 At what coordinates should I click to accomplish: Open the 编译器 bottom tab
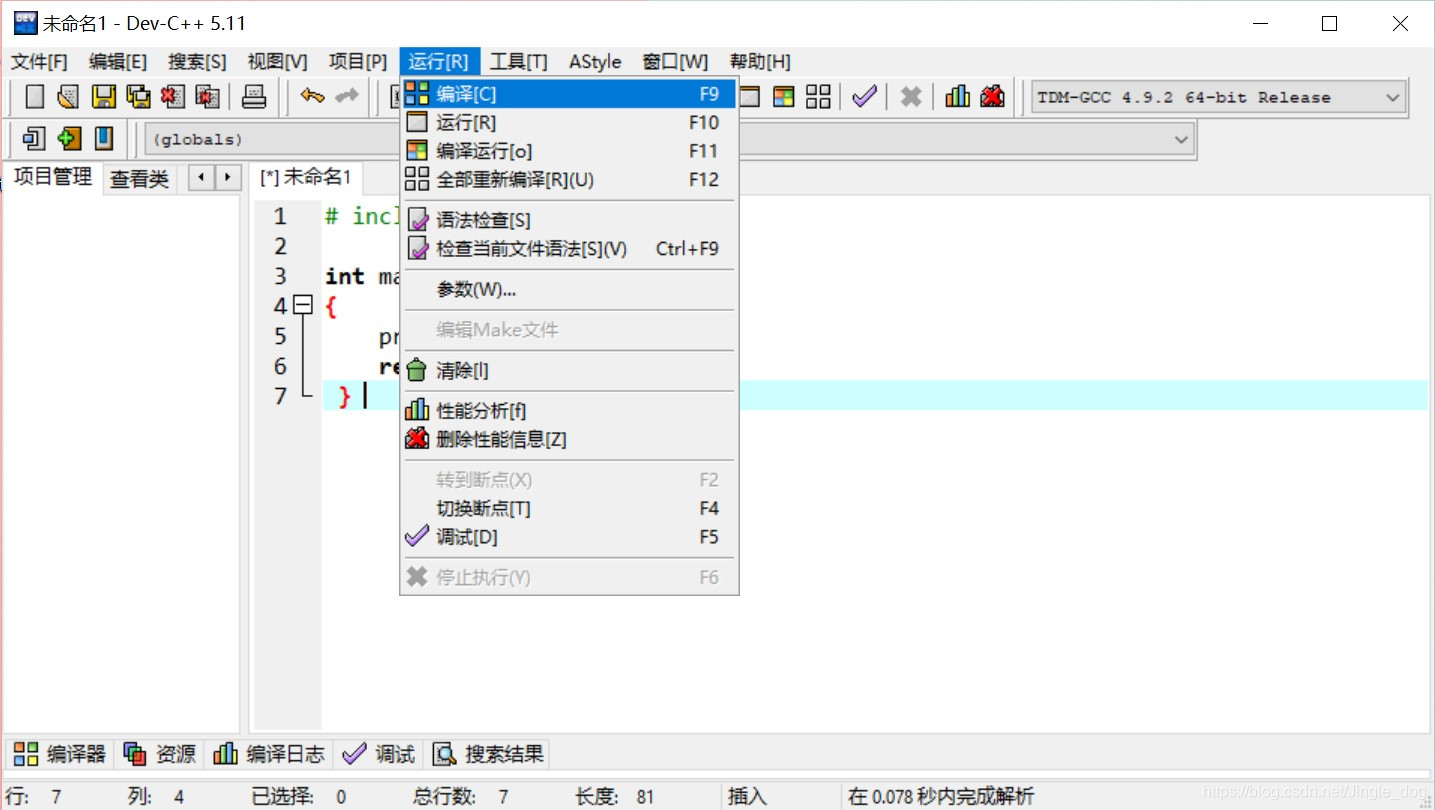60,754
